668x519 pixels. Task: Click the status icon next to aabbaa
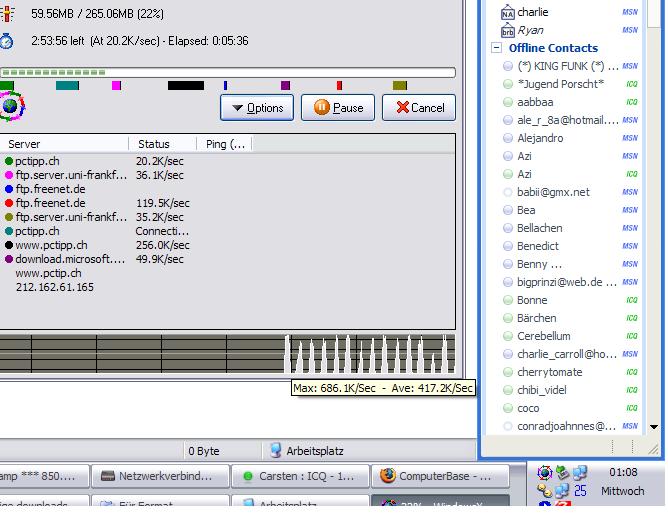(x=507, y=102)
